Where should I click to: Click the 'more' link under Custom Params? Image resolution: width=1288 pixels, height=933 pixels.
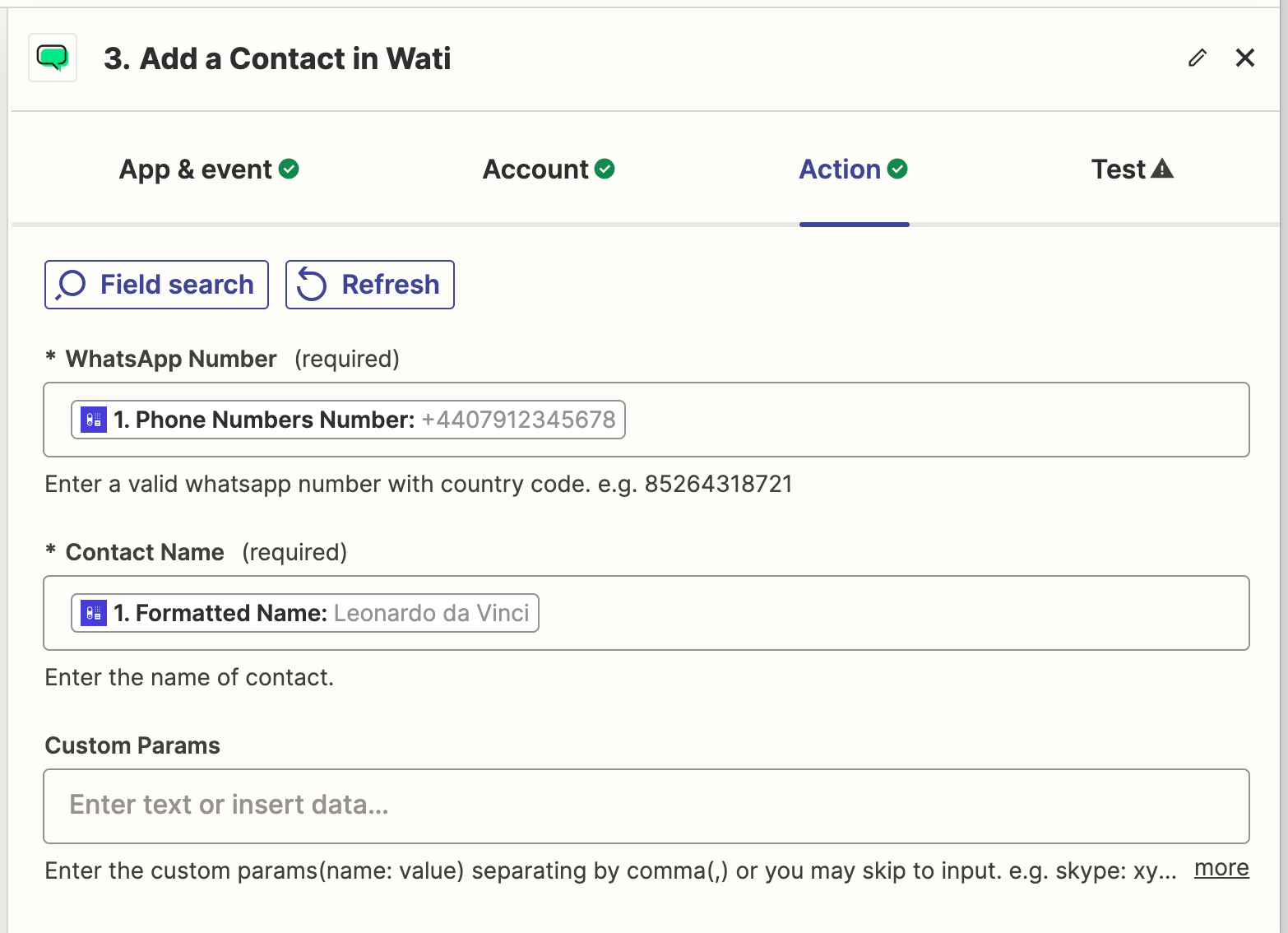pyautogui.click(x=1221, y=868)
